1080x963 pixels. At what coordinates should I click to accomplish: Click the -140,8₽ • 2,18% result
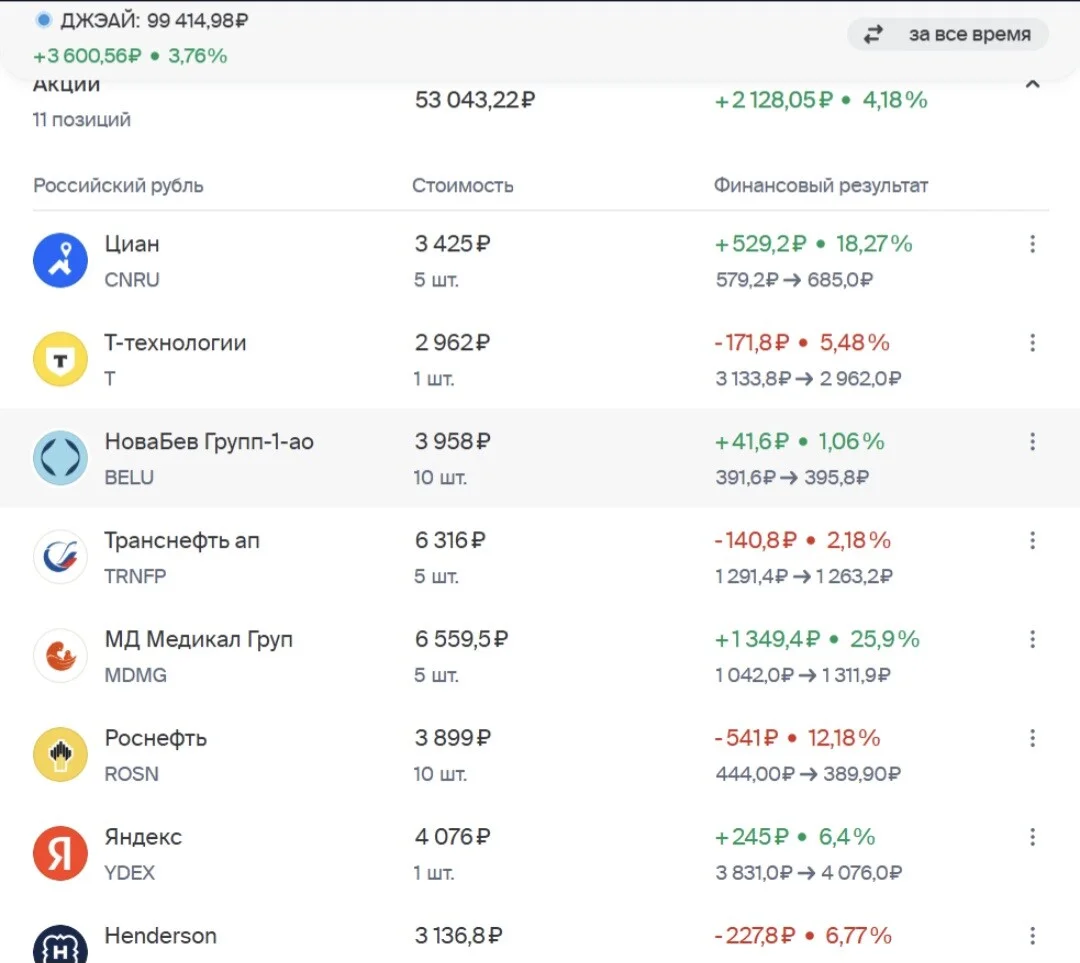[803, 541]
